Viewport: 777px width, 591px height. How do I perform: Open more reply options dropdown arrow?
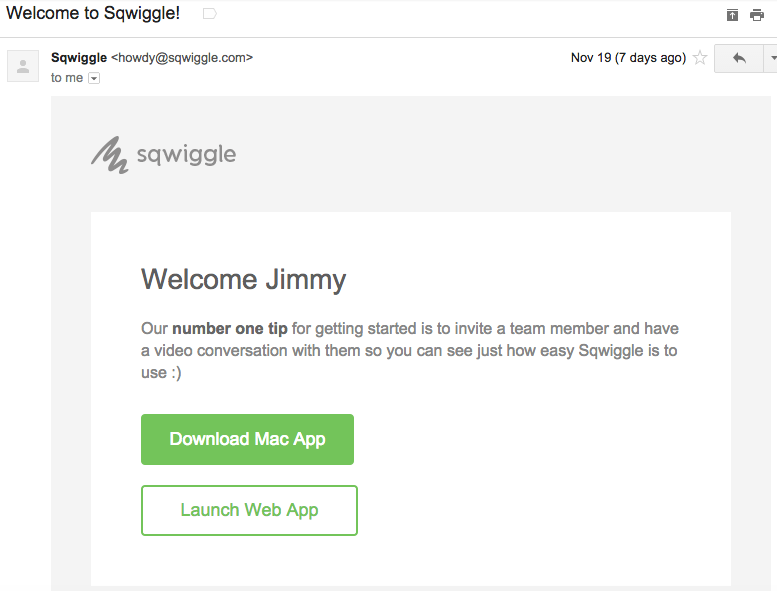[x=772, y=58]
